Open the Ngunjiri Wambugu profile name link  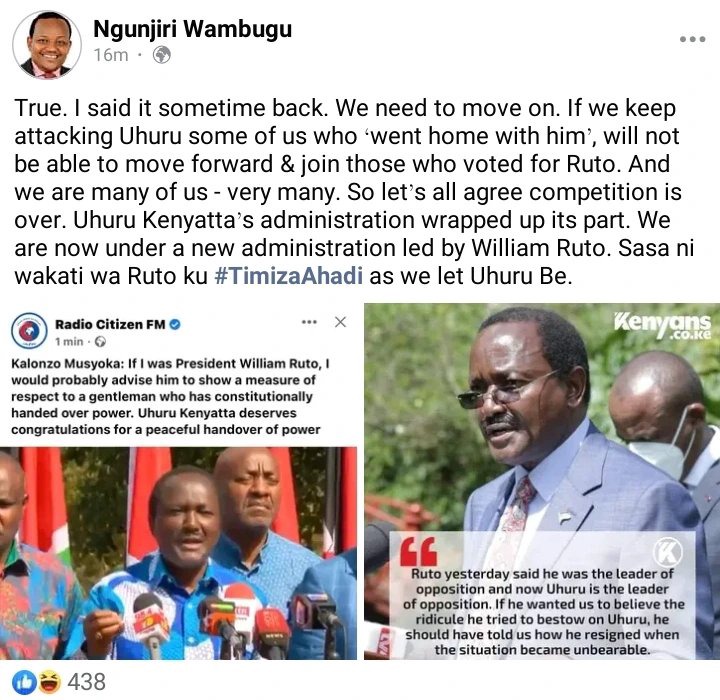pyautogui.click(x=192, y=28)
